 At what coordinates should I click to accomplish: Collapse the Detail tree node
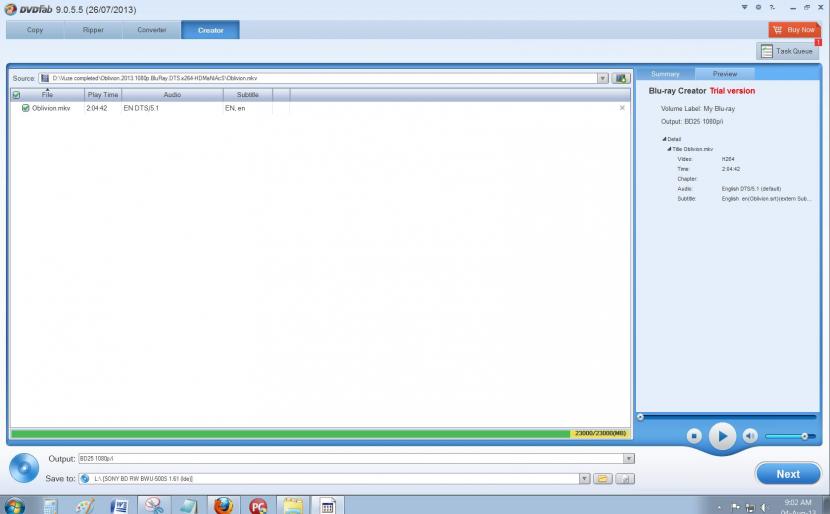(x=664, y=139)
